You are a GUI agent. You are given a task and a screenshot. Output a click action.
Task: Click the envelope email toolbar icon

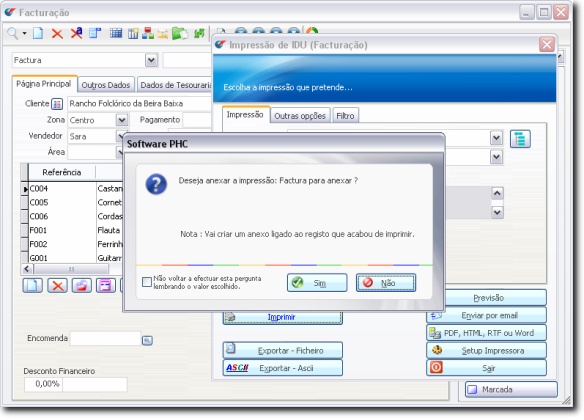163,34
